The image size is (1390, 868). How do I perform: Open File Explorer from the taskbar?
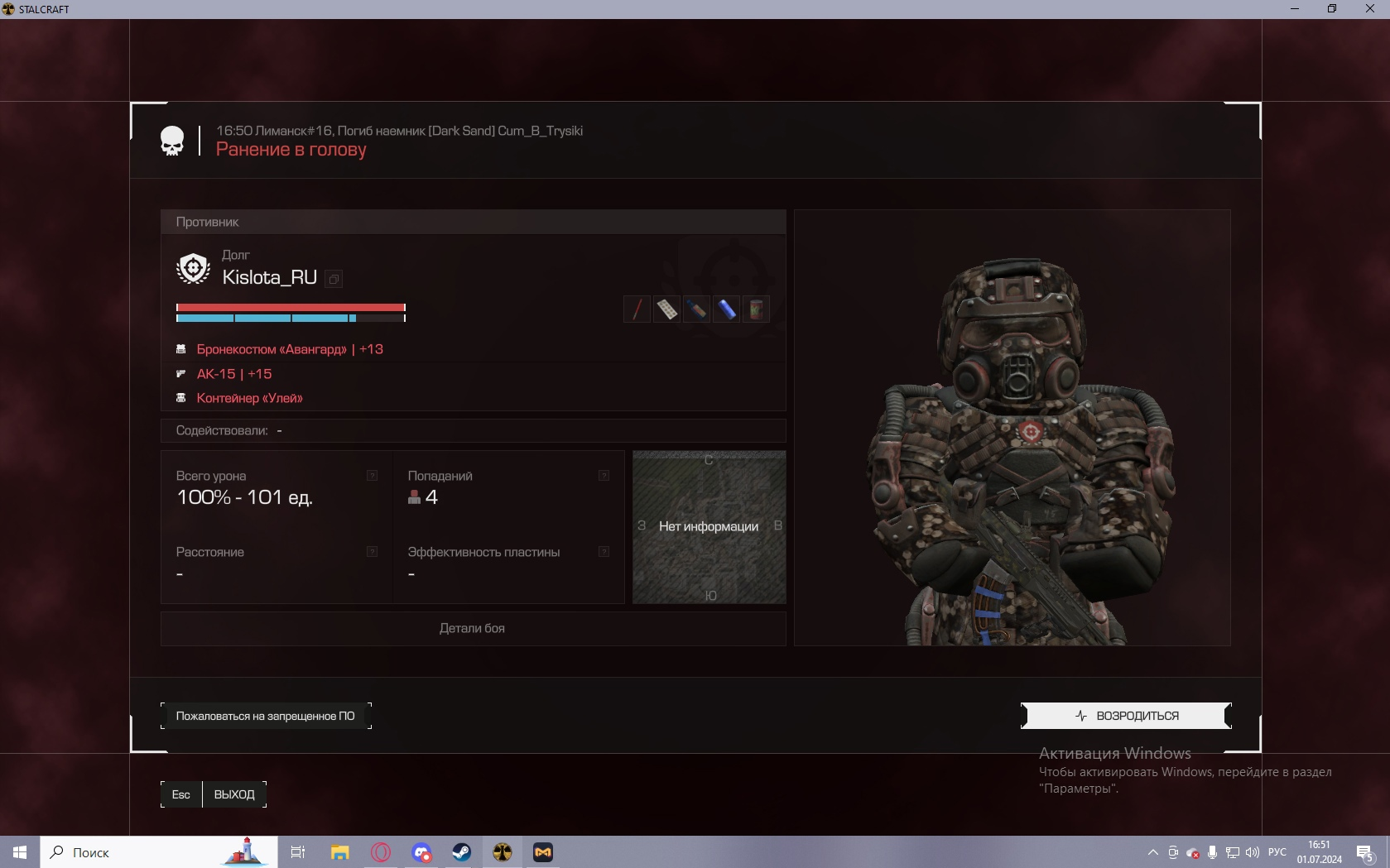339,852
